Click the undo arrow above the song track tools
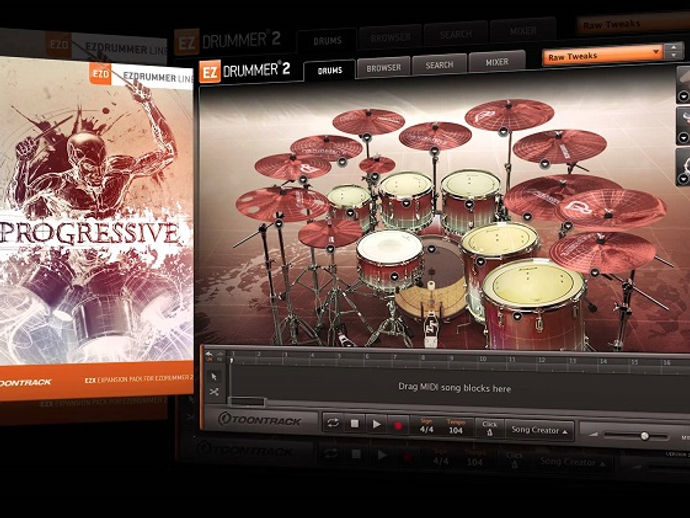690x518 pixels. pos(209,354)
